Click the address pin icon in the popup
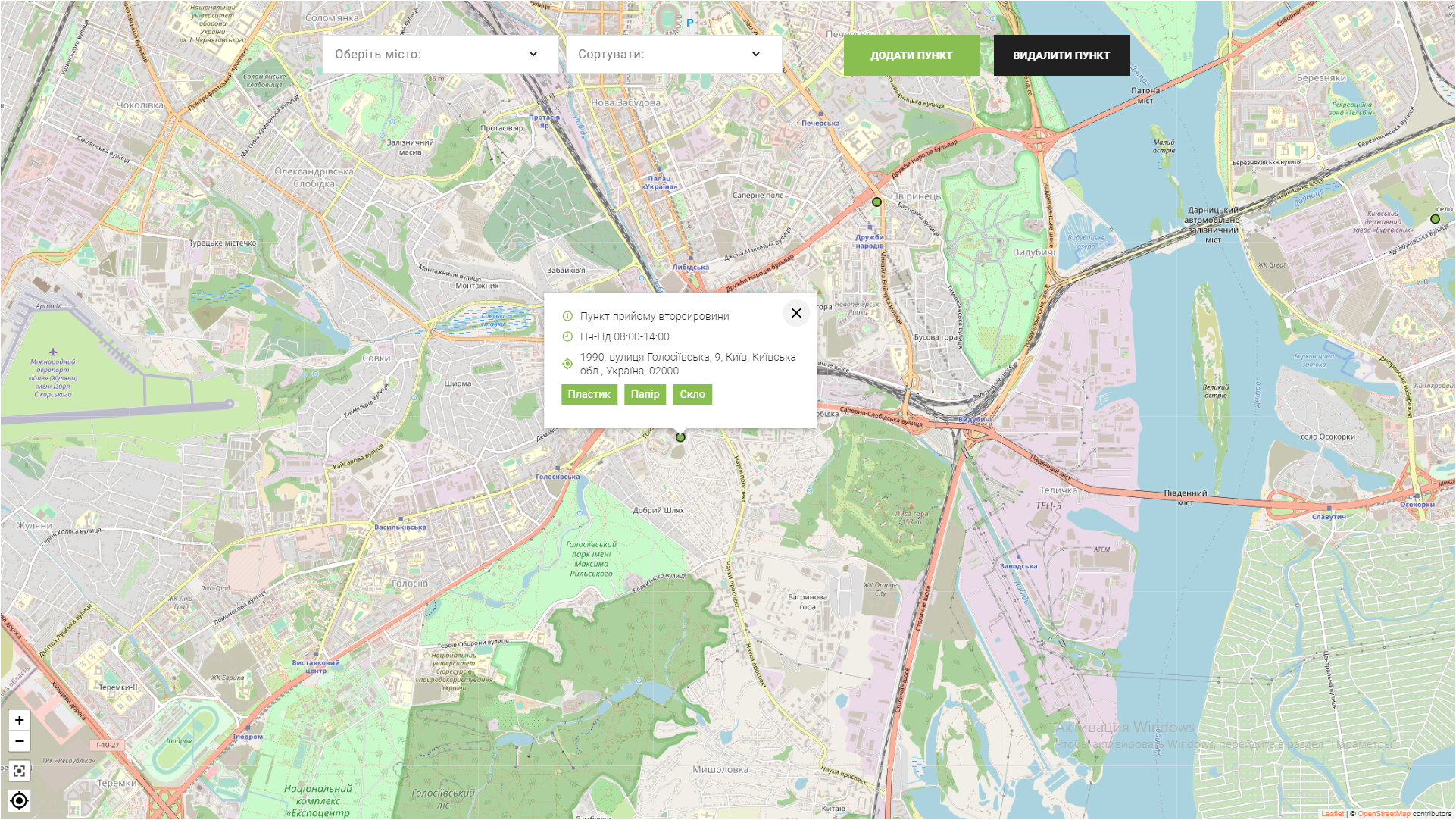Screen dimensions: 1456x820 coord(567,364)
